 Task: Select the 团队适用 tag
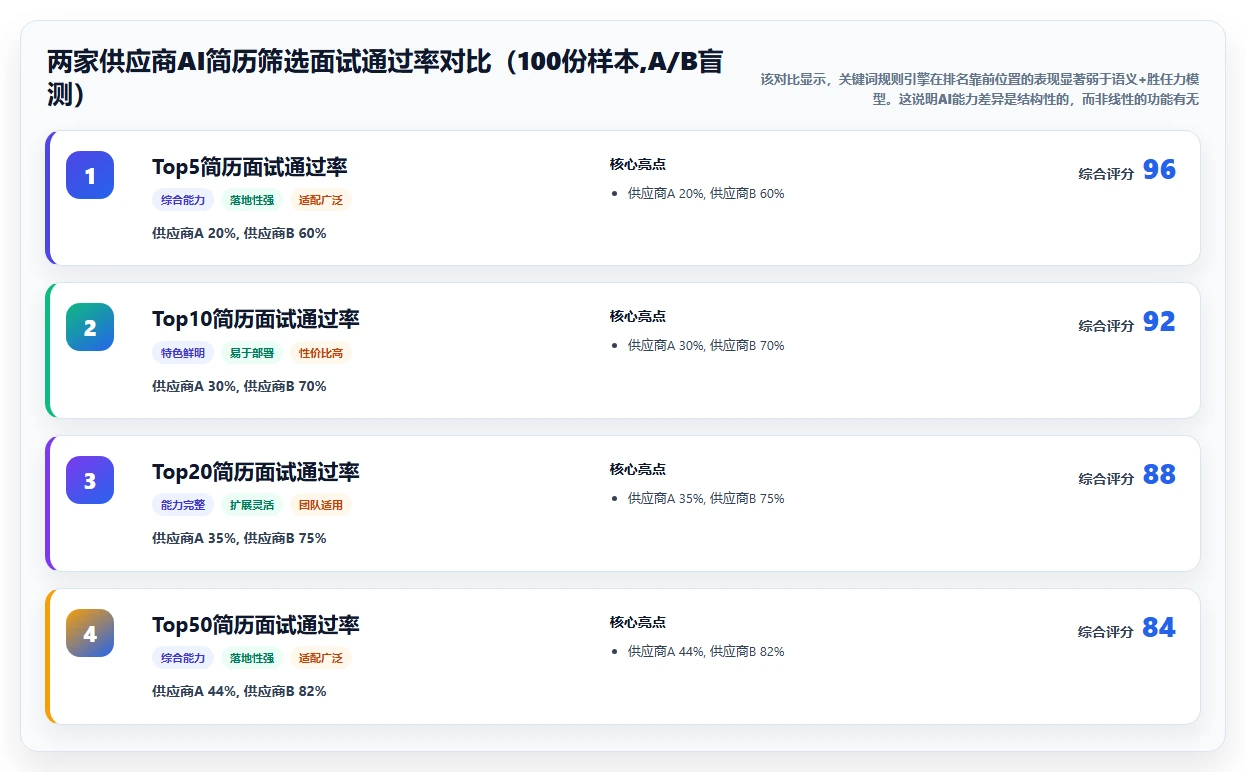click(321, 505)
